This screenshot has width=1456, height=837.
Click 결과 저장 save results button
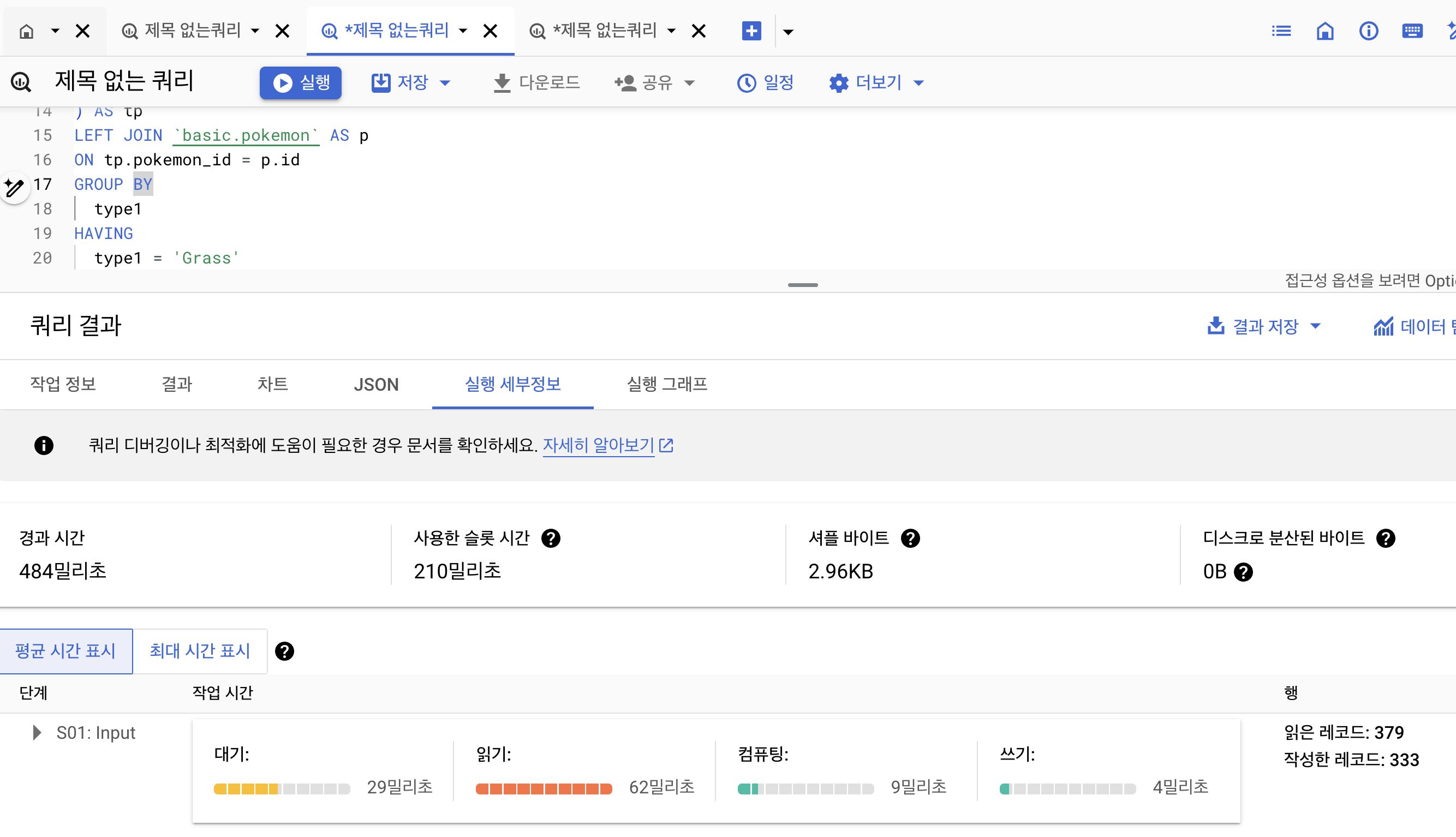coord(1253,326)
